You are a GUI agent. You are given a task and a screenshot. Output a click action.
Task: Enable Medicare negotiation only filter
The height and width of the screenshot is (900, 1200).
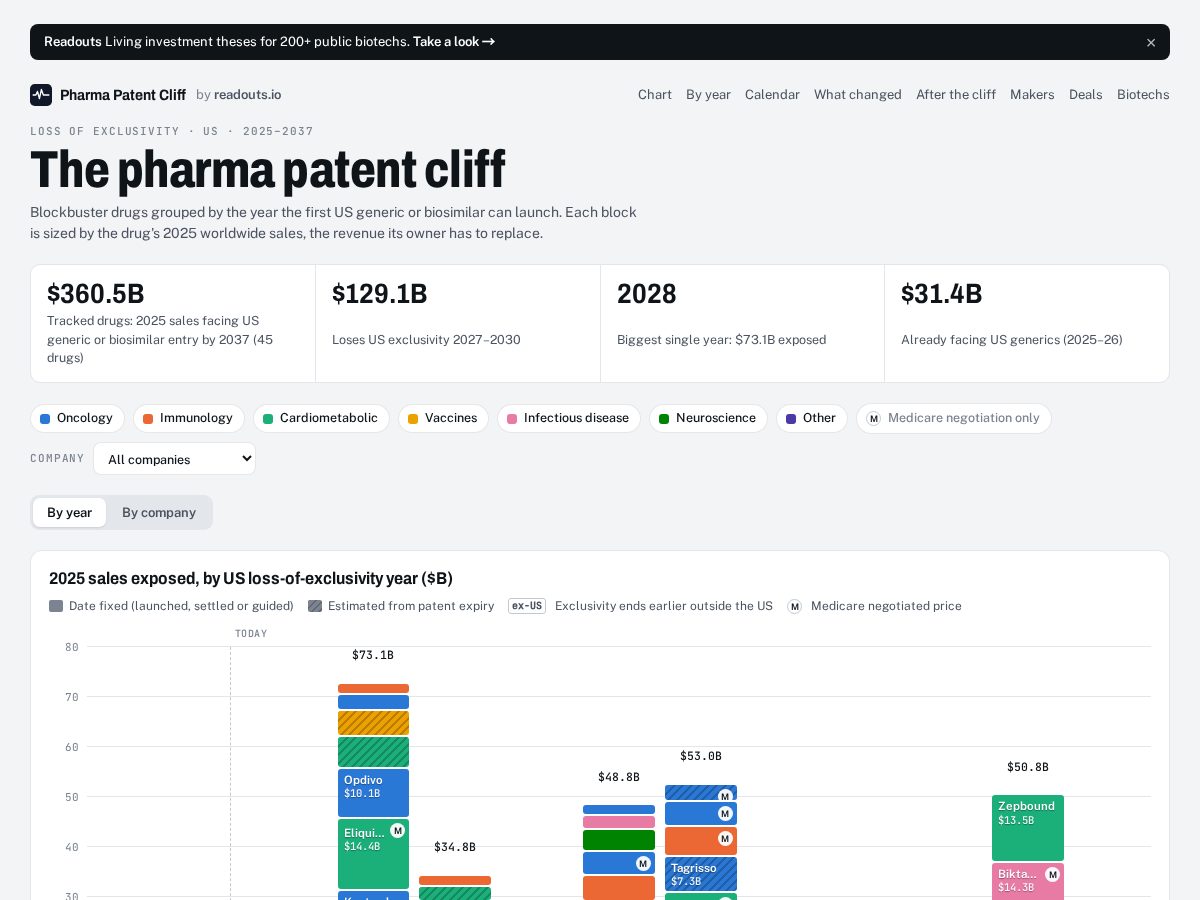click(954, 418)
